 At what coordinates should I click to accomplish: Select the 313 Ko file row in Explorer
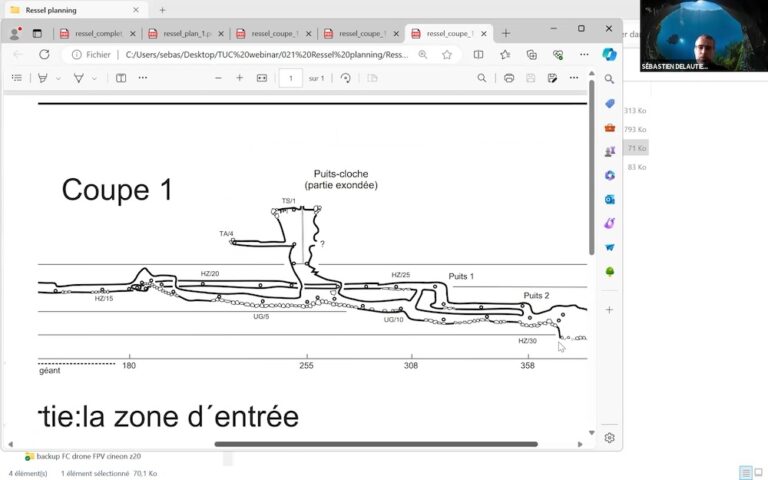635,111
